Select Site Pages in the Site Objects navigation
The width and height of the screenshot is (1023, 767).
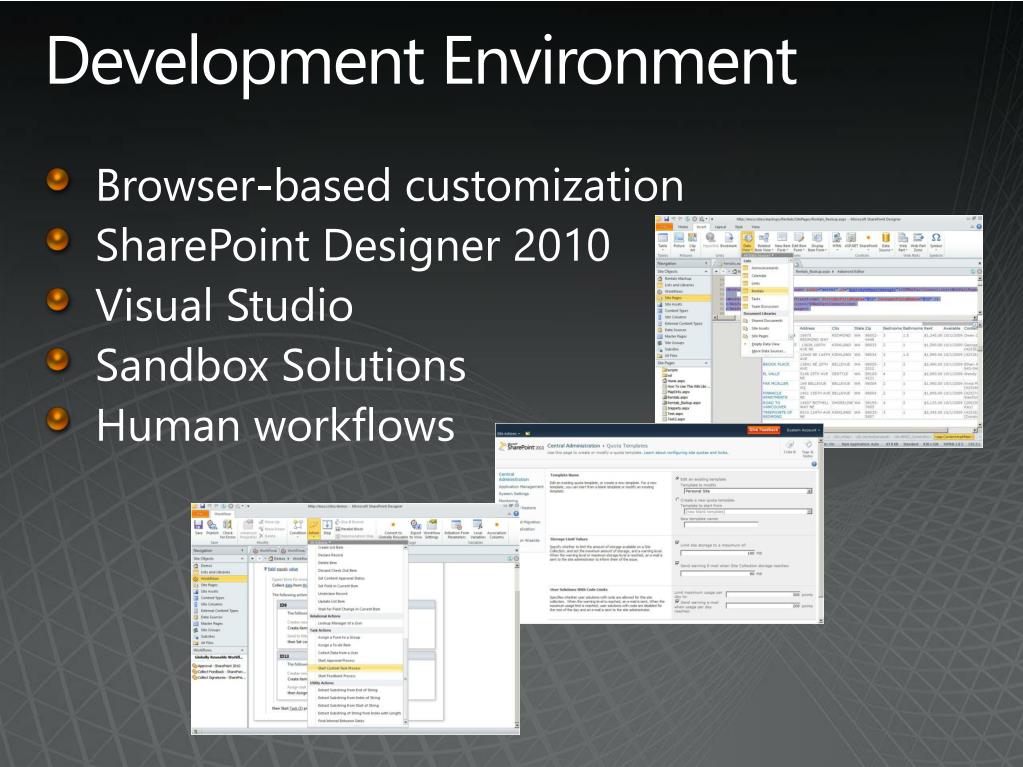point(683,298)
